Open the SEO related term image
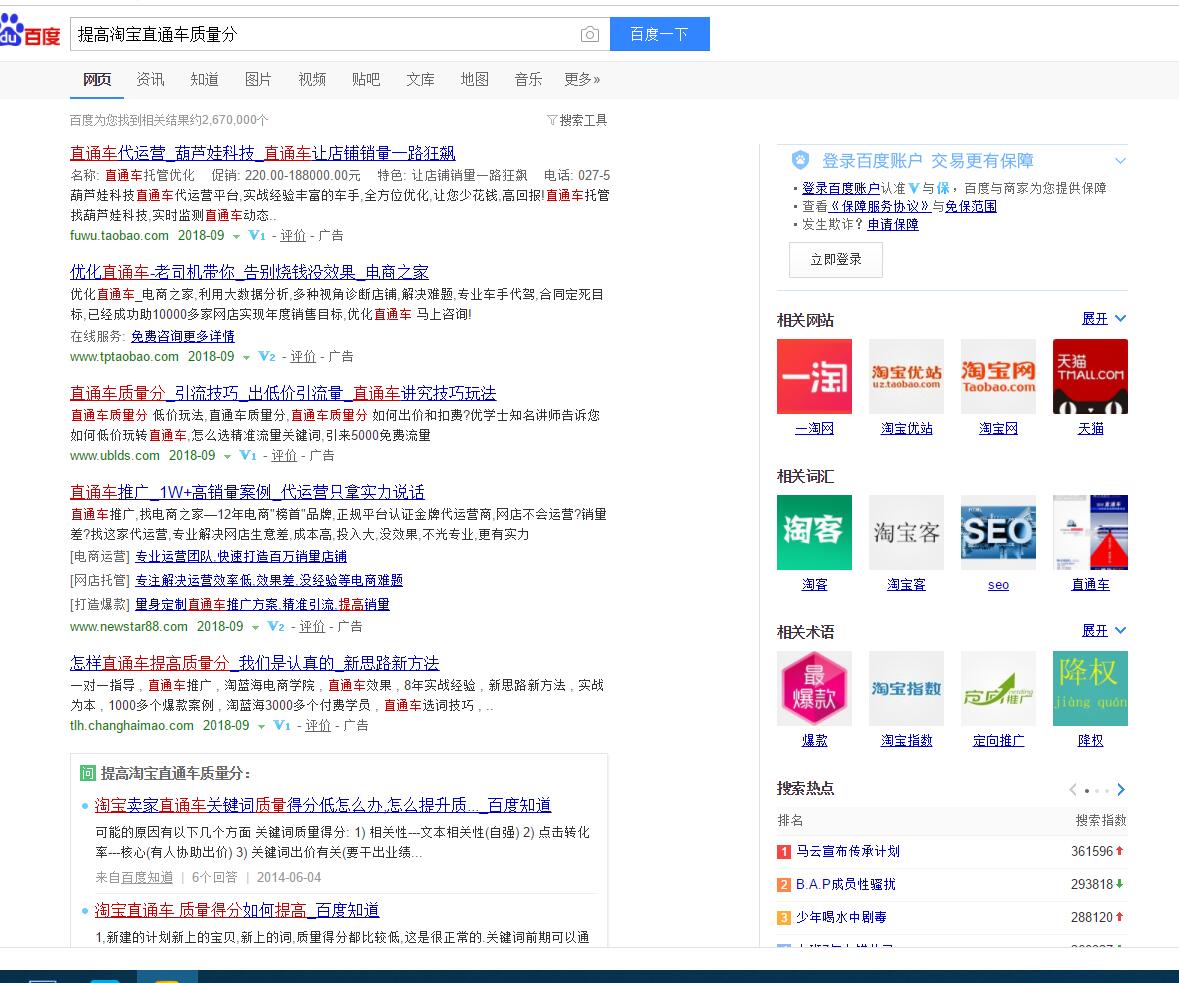1179x983 pixels. click(x=999, y=532)
